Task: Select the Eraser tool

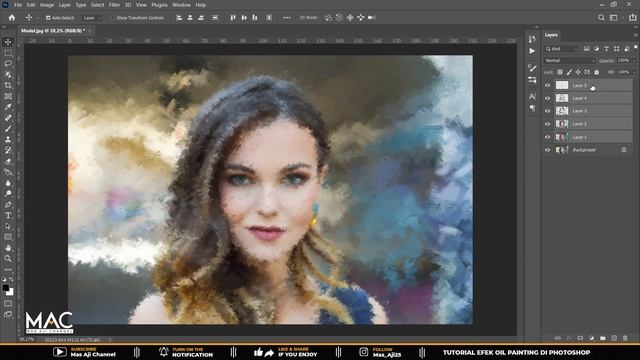Action: 8,161
